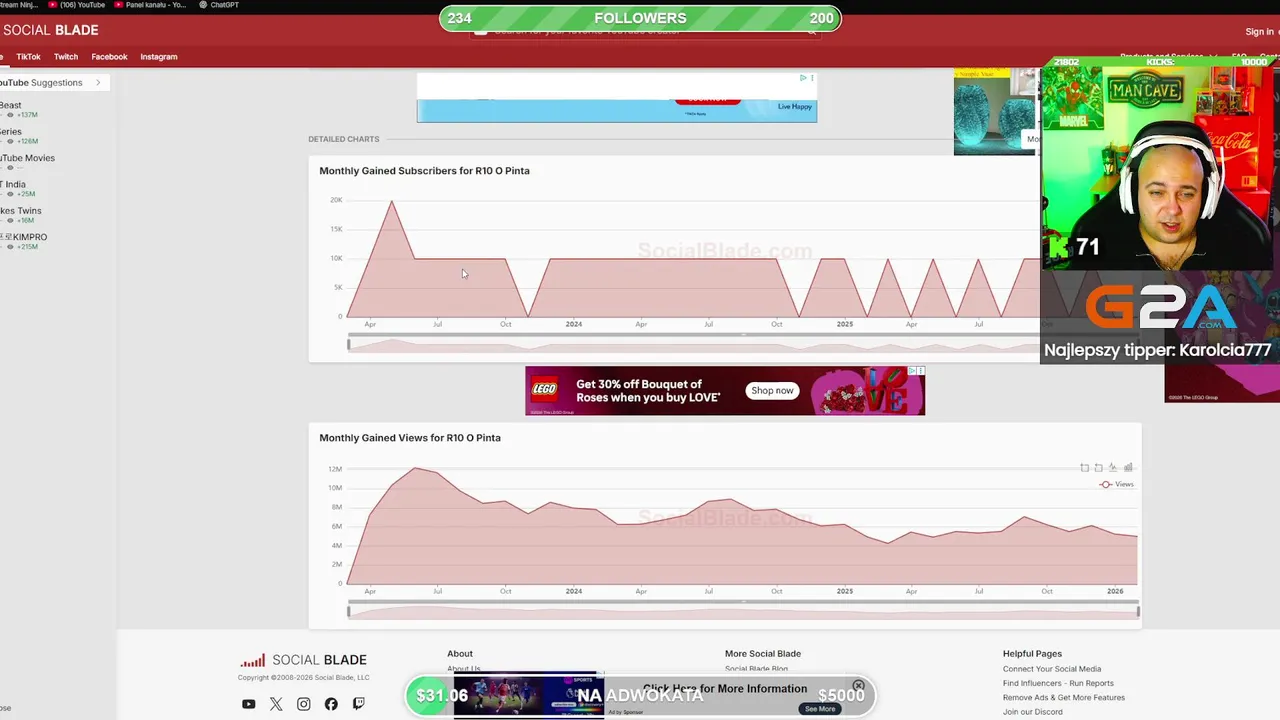Click the About footer heading
The image size is (1280, 720).
pyautogui.click(x=460, y=654)
